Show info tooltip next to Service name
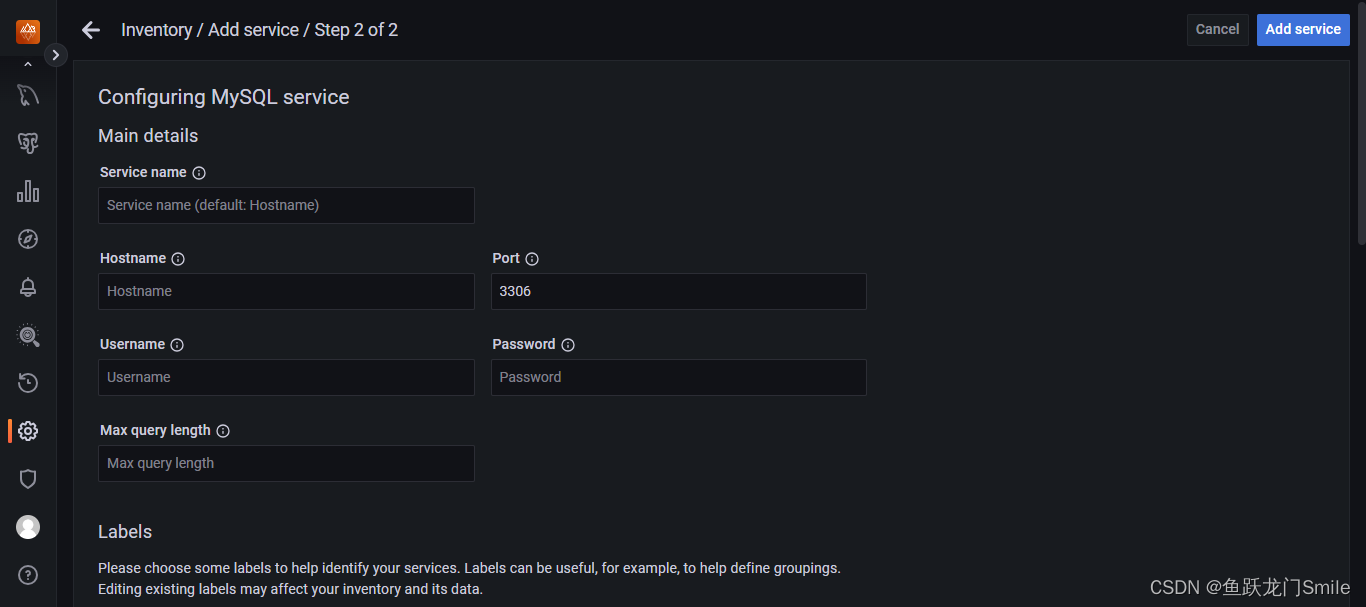This screenshot has height=607, width=1366. click(x=199, y=172)
